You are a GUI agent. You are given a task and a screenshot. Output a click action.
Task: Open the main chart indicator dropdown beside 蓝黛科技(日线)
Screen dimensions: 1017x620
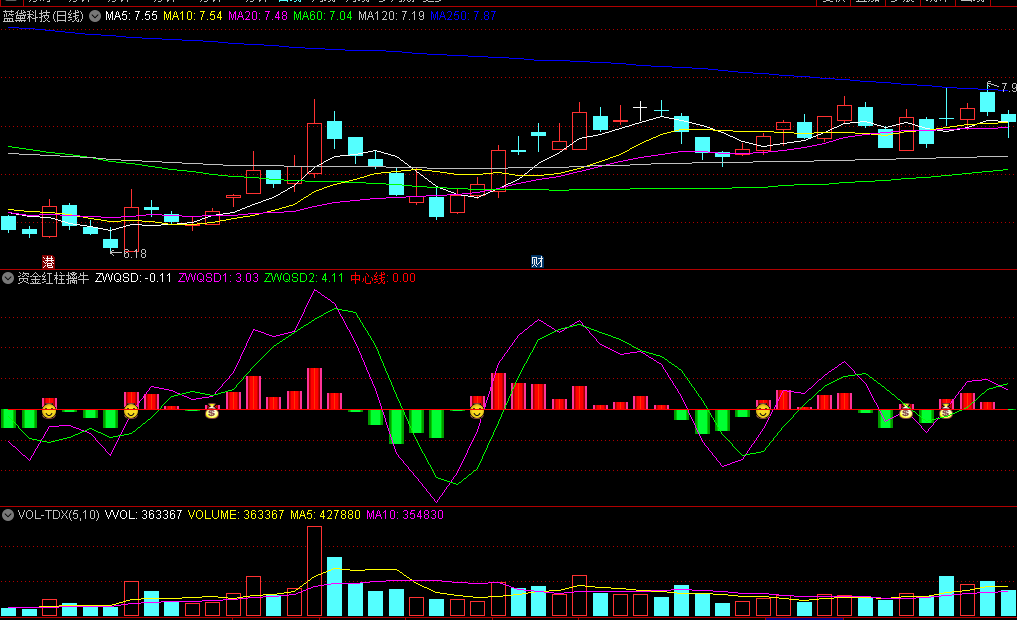pyautogui.click(x=95, y=16)
